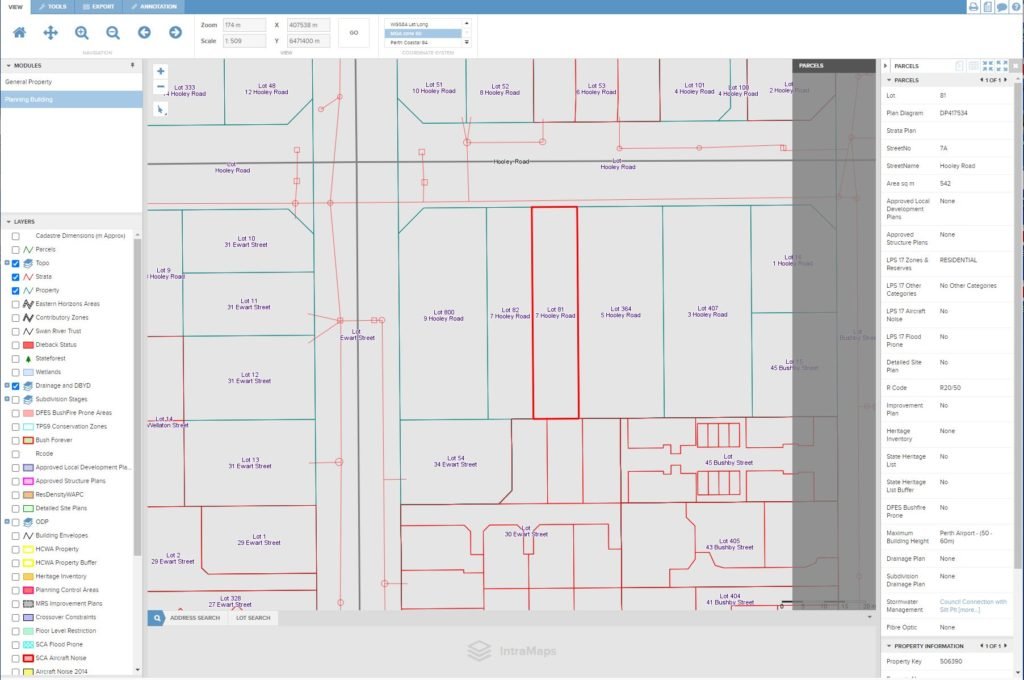
Task: Click the previous view arrow icon
Action: pos(144,32)
